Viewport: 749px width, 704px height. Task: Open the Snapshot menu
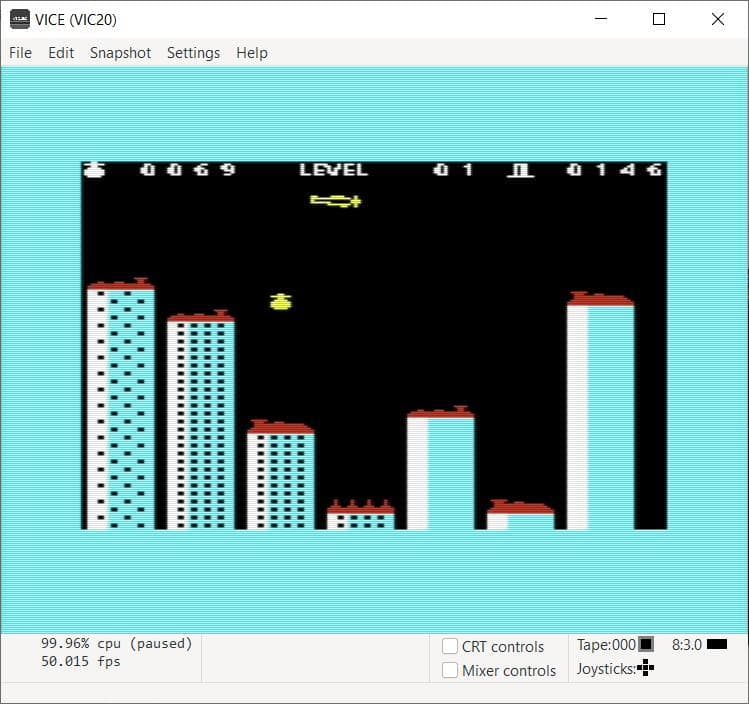click(x=120, y=53)
